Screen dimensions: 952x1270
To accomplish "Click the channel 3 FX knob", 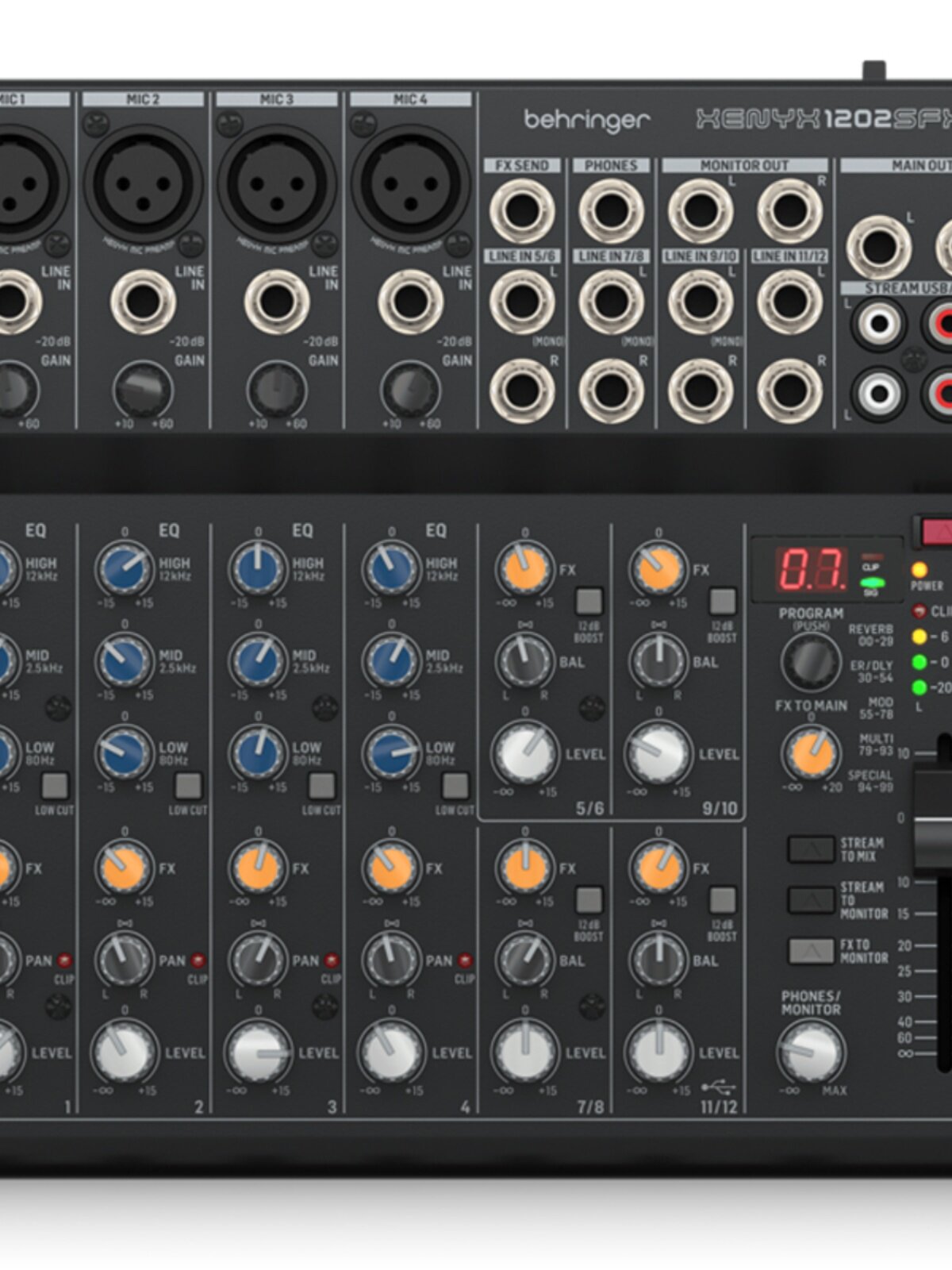I will click(x=258, y=868).
